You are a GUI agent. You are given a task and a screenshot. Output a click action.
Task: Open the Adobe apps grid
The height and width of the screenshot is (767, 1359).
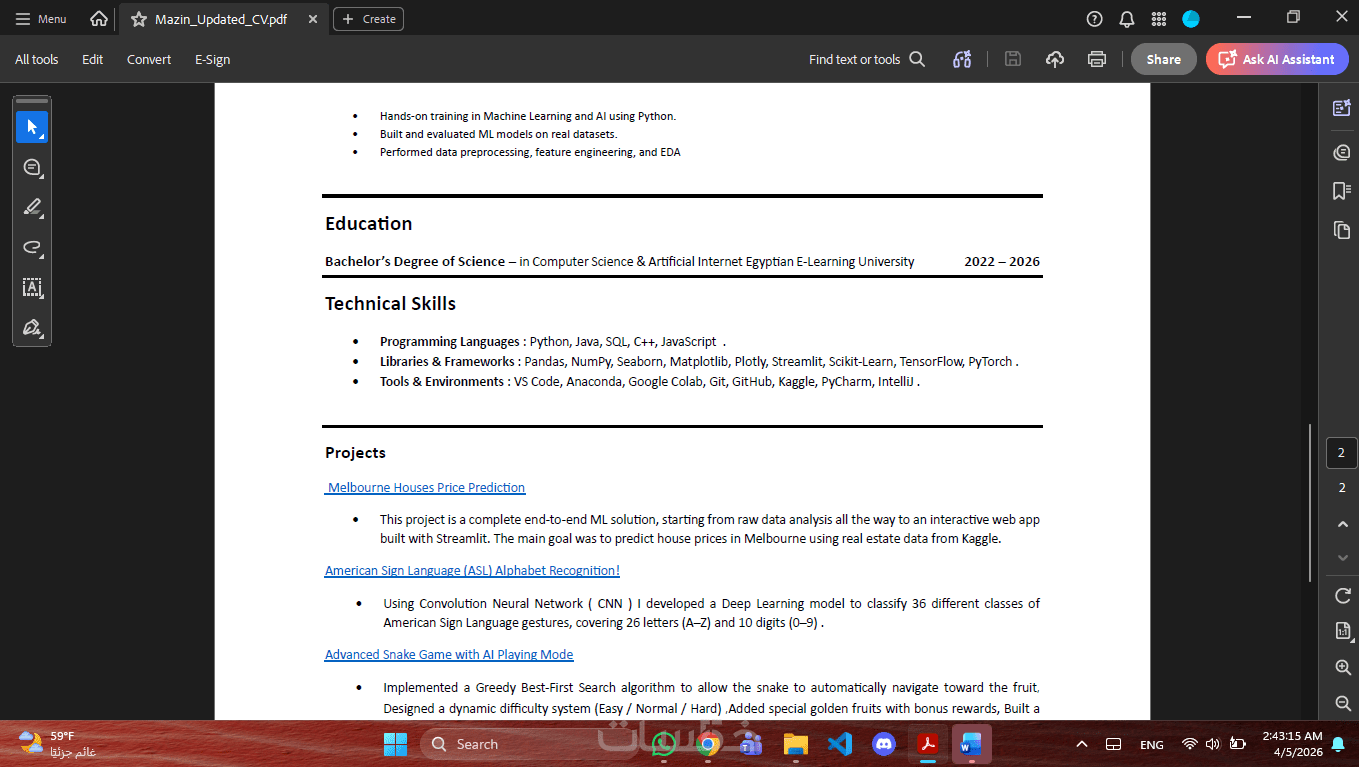(x=1159, y=19)
